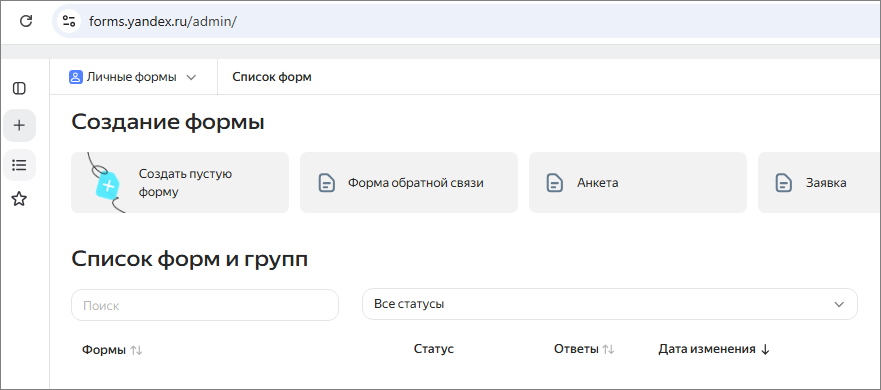881x390 pixels.
Task: Click the forms.yandex.ru/admin/ address bar
Action: (466, 21)
